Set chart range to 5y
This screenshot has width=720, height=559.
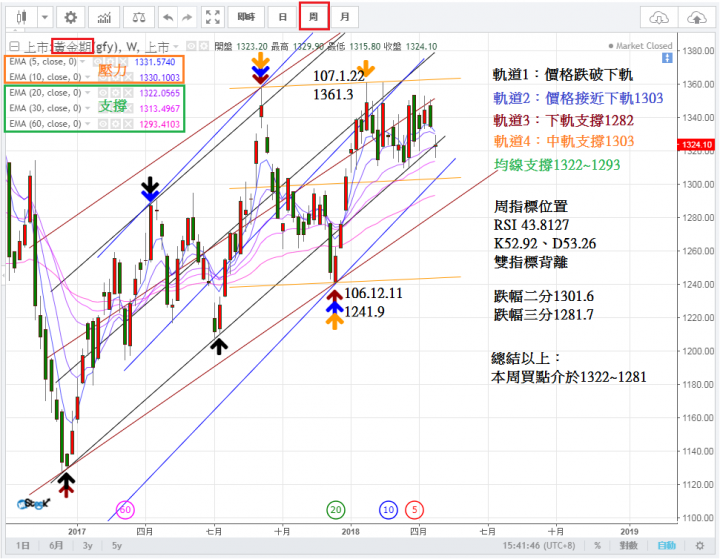pyautogui.click(x=117, y=545)
